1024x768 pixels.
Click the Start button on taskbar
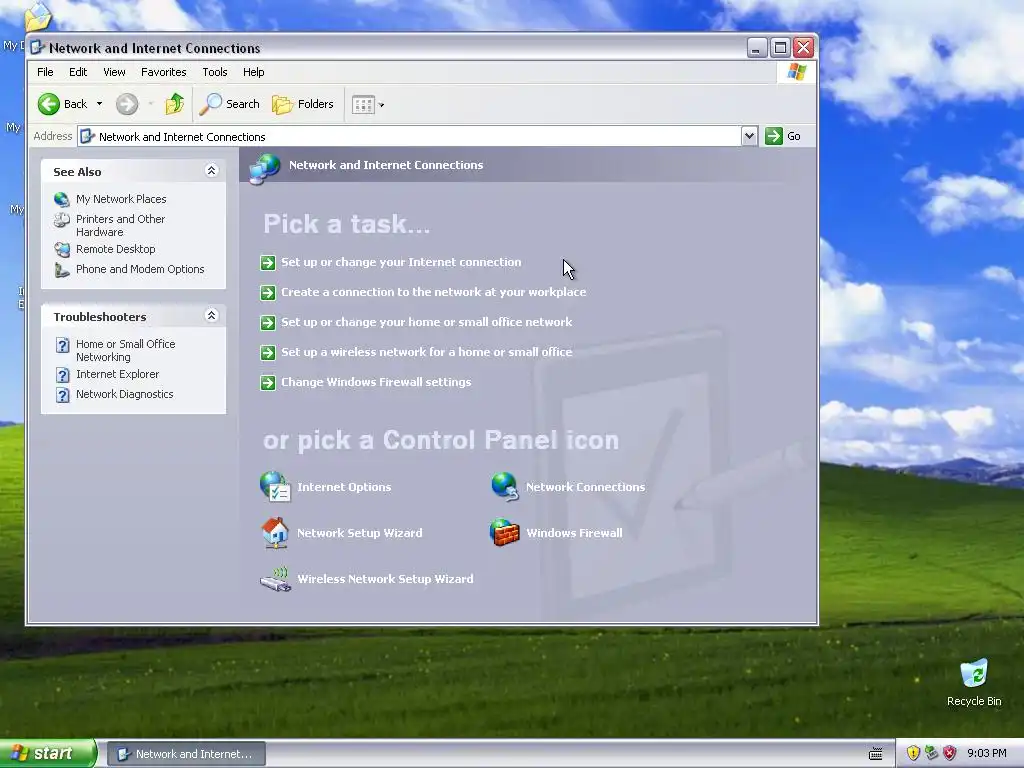48,753
